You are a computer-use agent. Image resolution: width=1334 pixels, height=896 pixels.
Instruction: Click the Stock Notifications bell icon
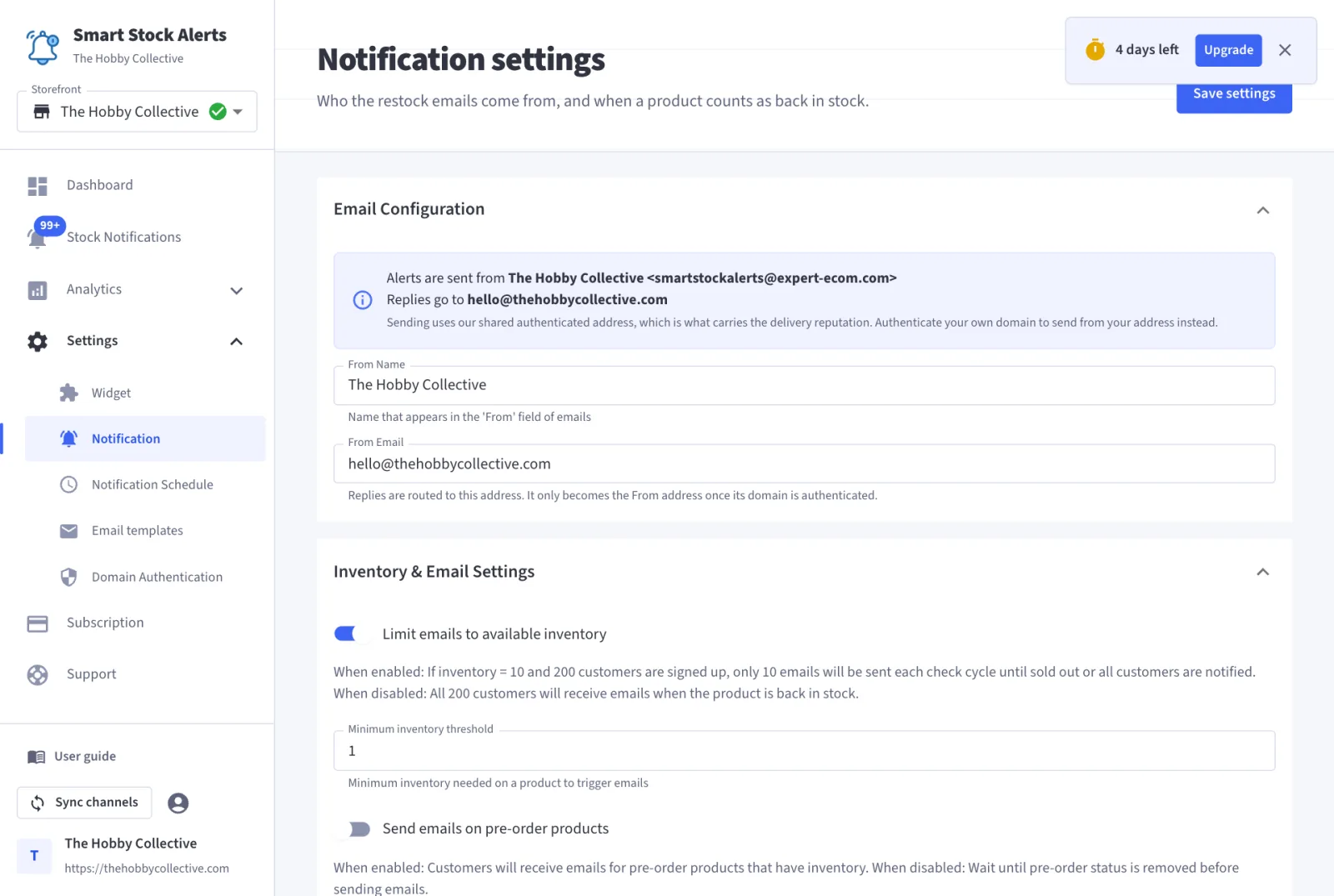click(x=37, y=239)
